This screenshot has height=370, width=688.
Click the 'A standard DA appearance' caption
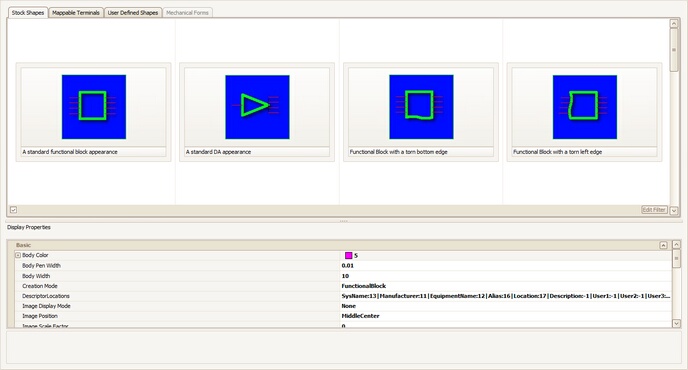click(219, 152)
